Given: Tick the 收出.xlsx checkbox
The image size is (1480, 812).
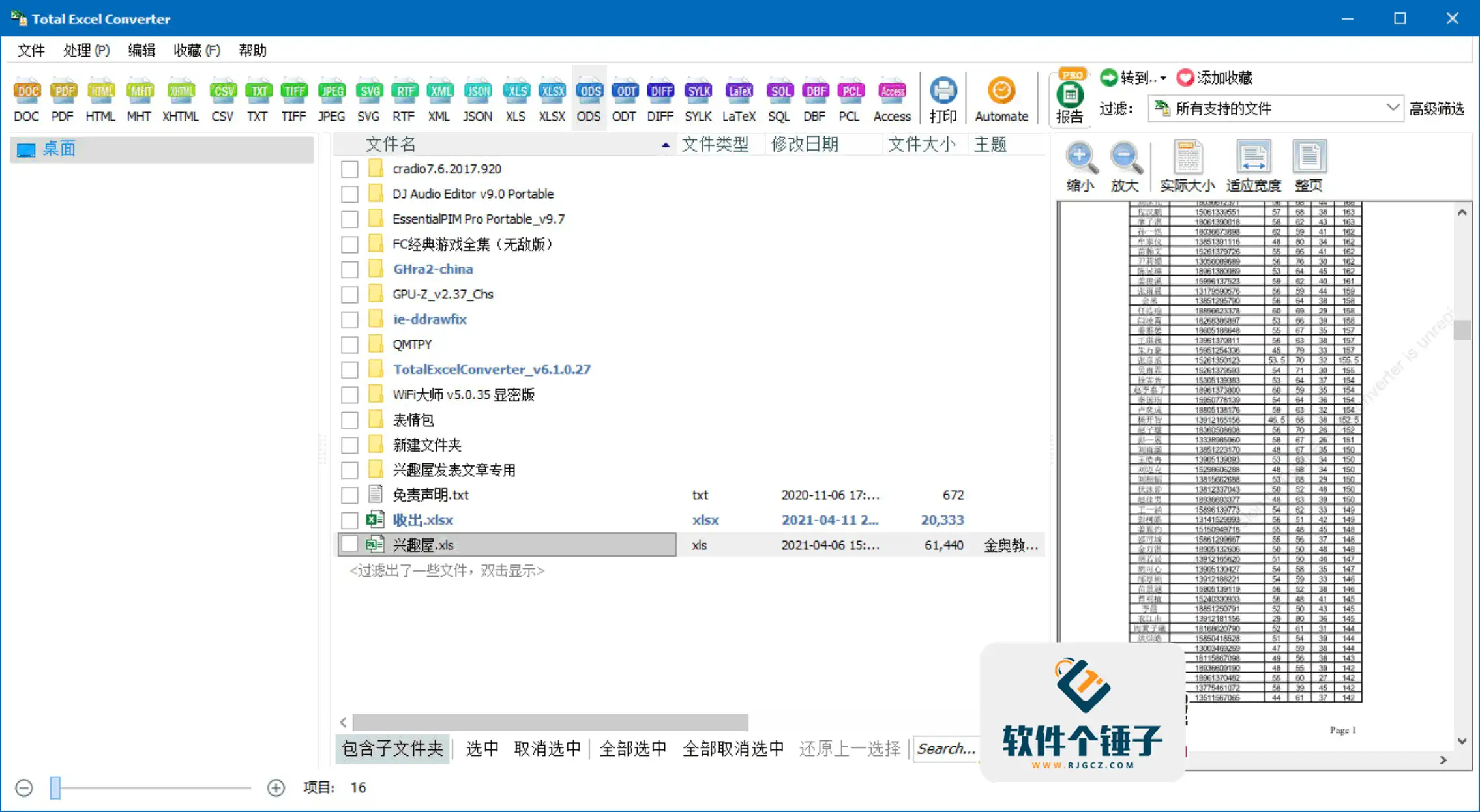Looking at the screenshot, I should click(x=349, y=520).
